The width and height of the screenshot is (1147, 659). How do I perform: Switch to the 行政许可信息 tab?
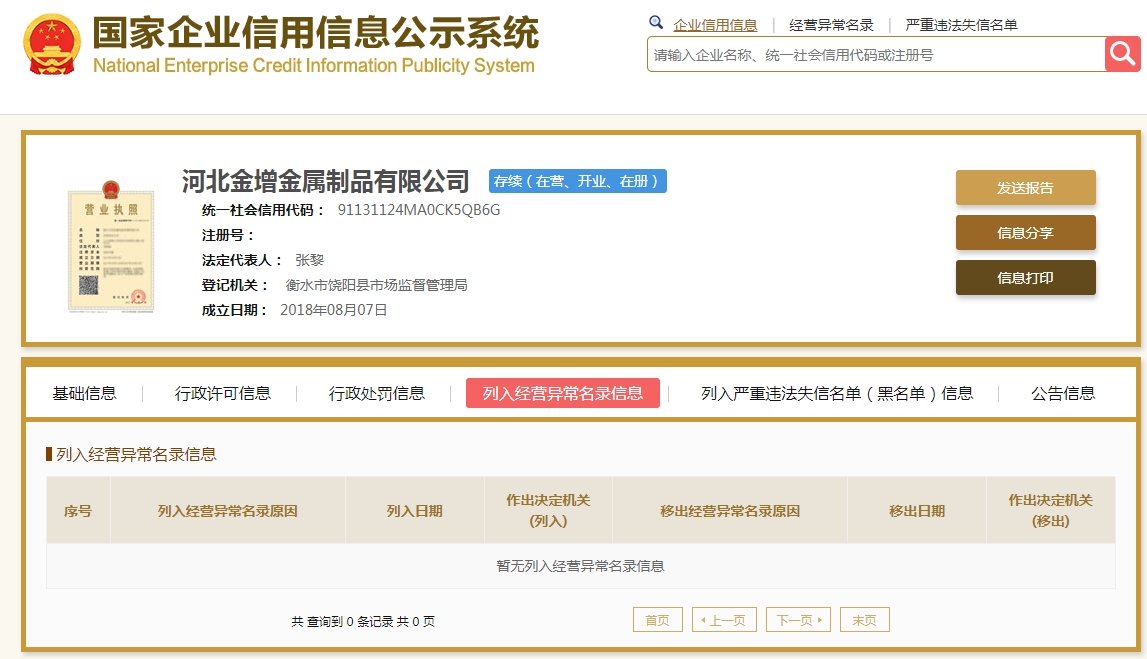222,393
